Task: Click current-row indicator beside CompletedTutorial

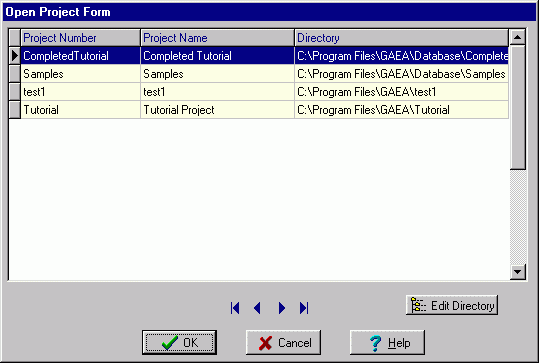Action: [x=14, y=56]
